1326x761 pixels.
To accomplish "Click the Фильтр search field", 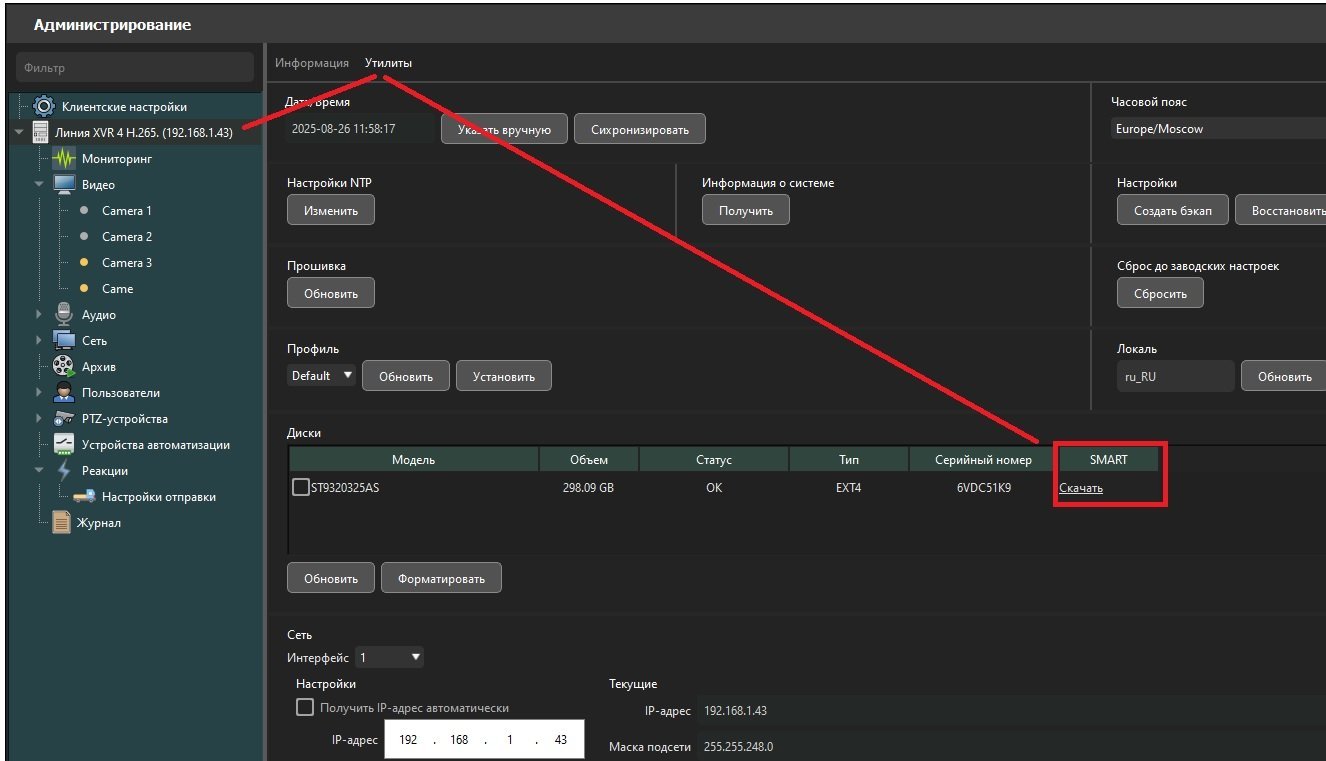I will 135,68.
